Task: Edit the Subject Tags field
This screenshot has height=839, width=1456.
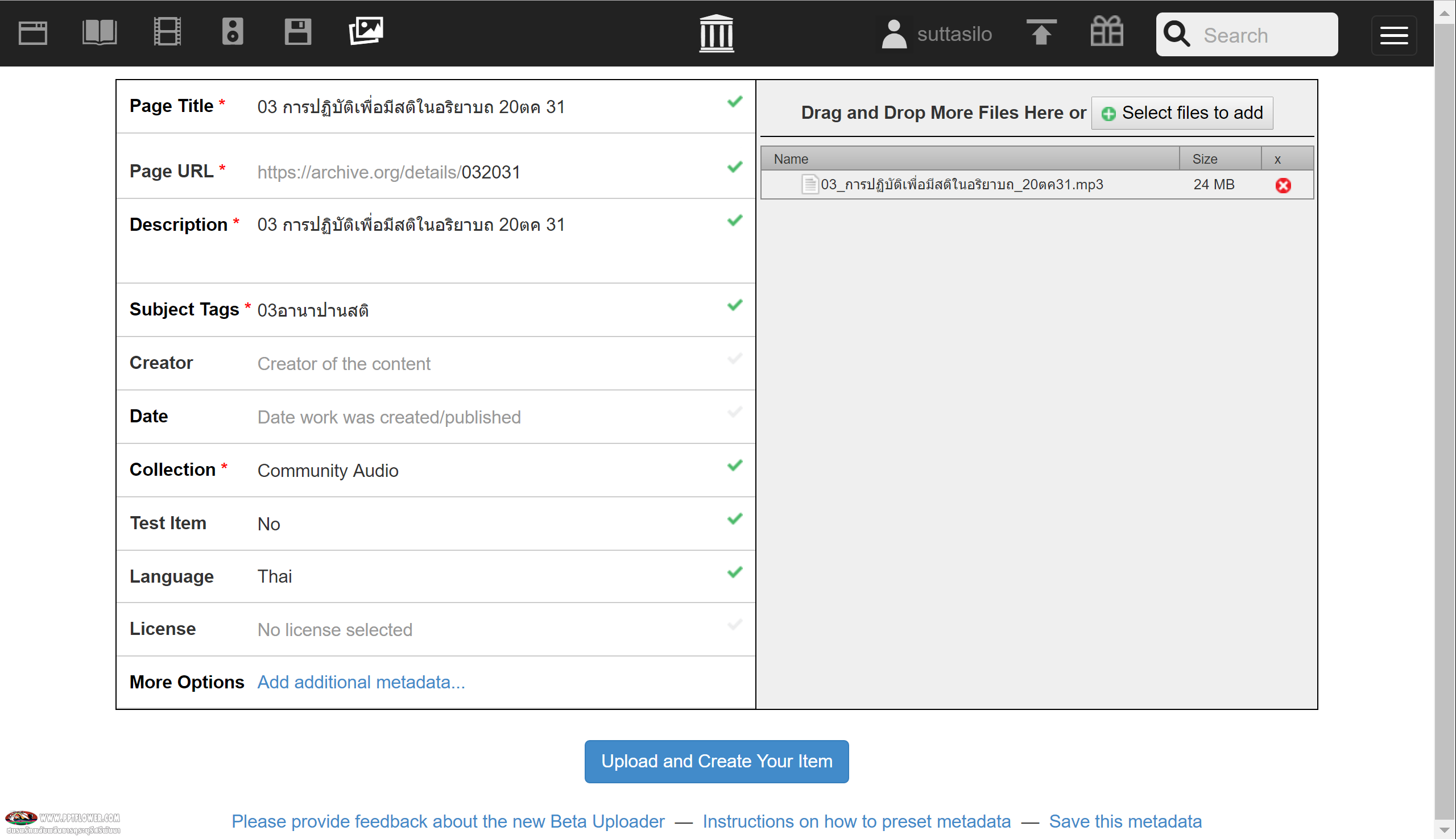Action: click(x=313, y=310)
